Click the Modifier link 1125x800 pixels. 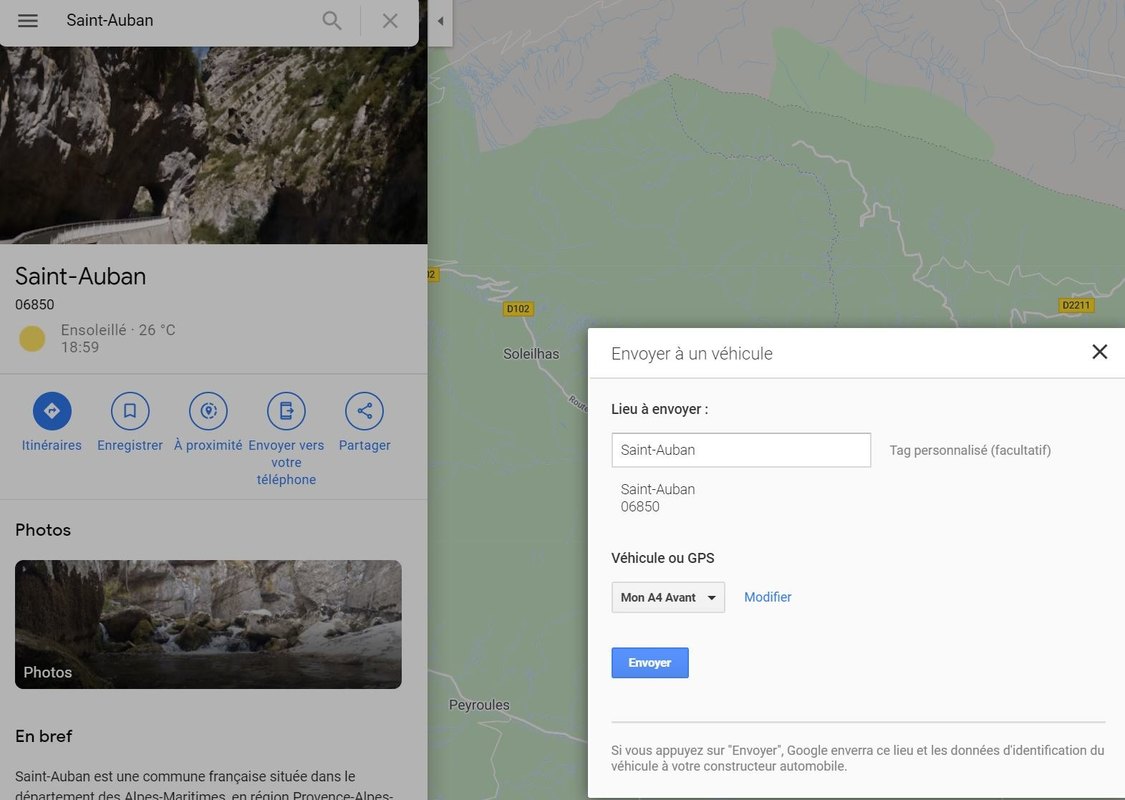pyautogui.click(x=767, y=597)
